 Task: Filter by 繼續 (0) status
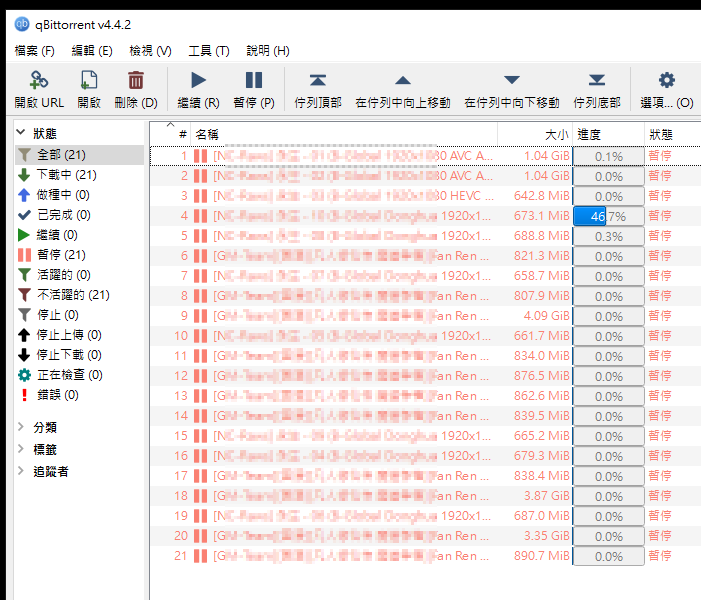click(80, 235)
